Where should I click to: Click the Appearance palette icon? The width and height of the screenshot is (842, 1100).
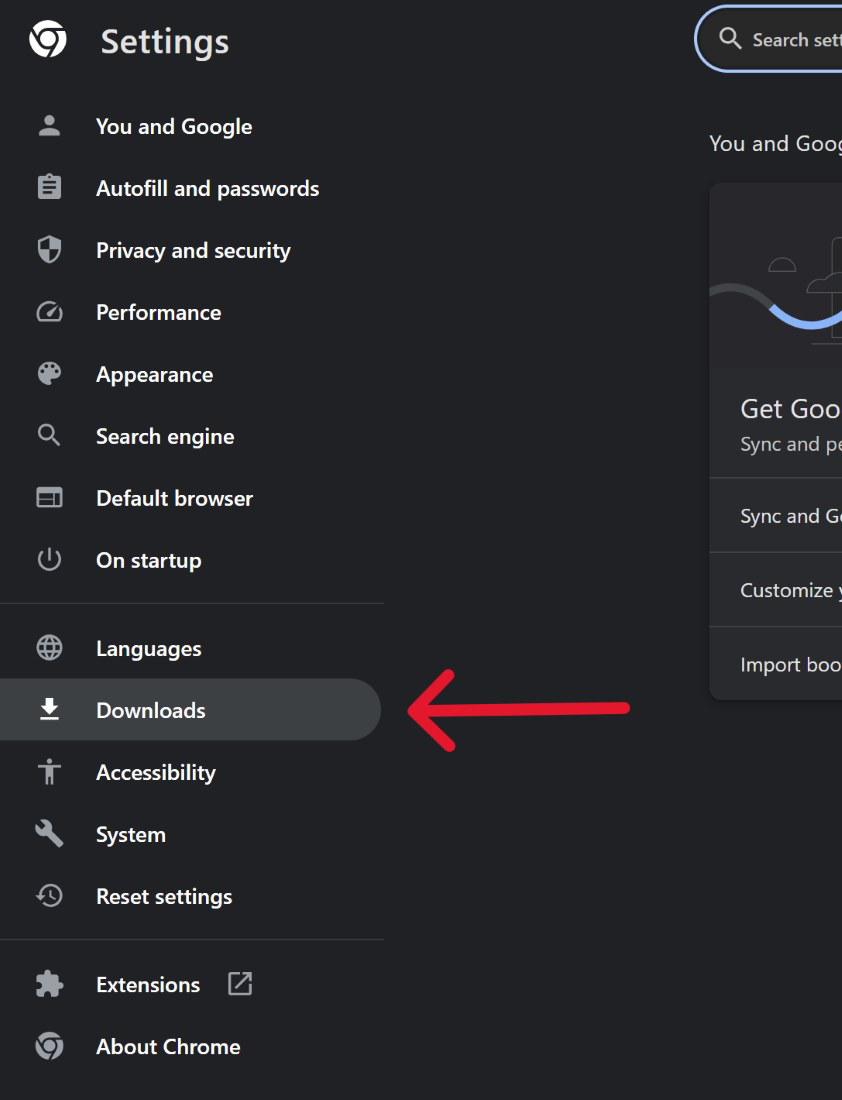coord(49,374)
